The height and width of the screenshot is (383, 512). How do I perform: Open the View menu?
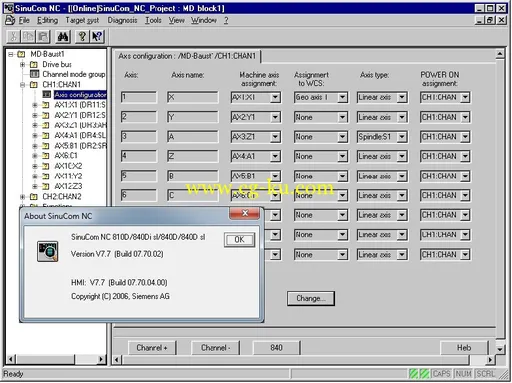point(176,20)
